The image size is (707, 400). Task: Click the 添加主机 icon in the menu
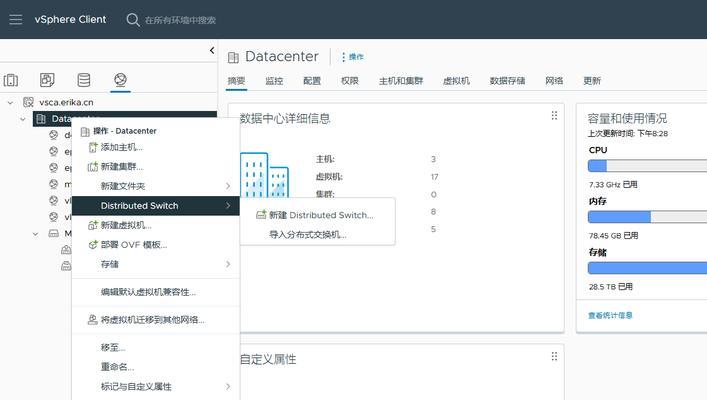click(93, 147)
